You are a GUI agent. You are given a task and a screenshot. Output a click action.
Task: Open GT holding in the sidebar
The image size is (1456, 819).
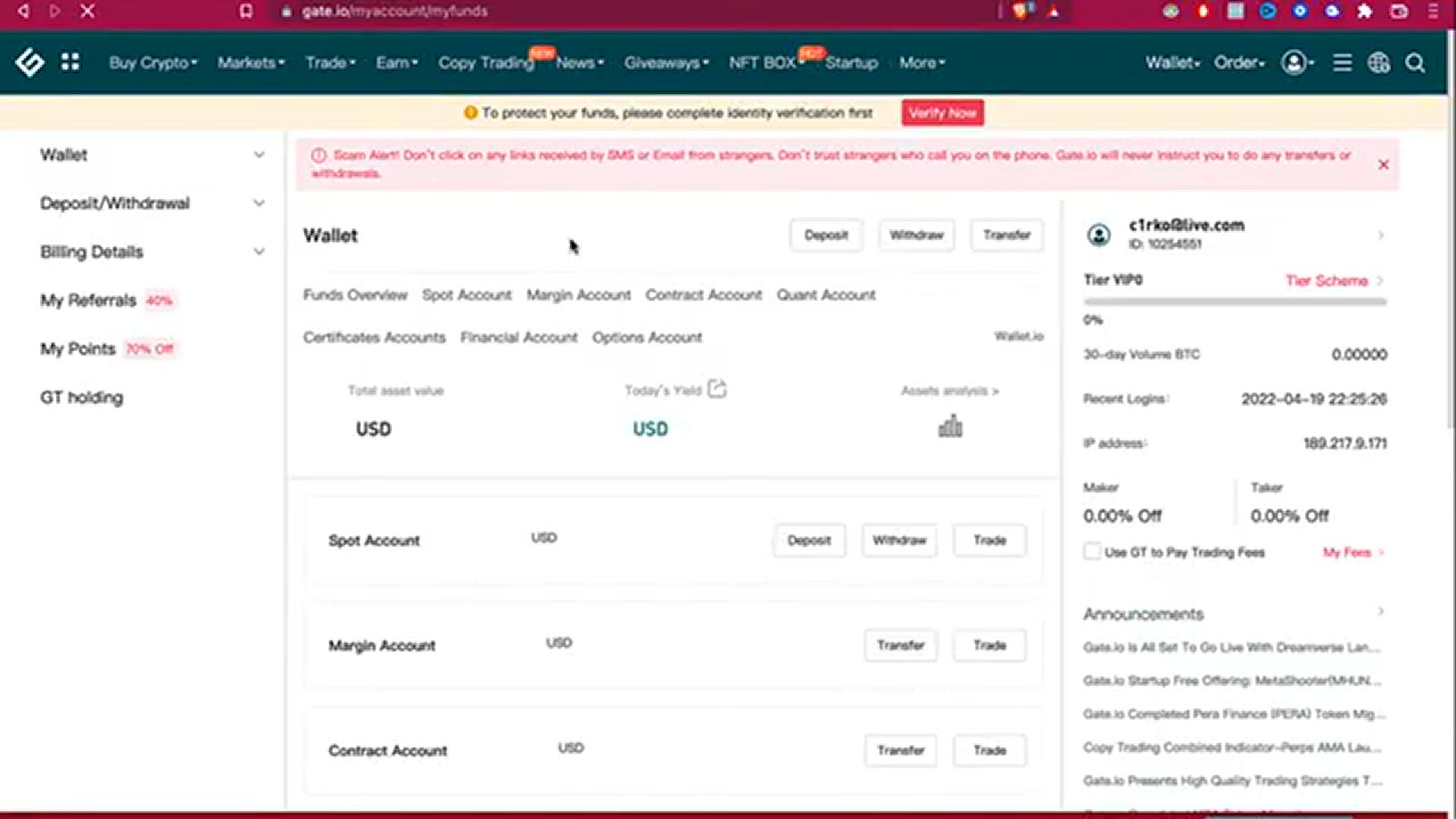pyautogui.click(x=81, y=397)
